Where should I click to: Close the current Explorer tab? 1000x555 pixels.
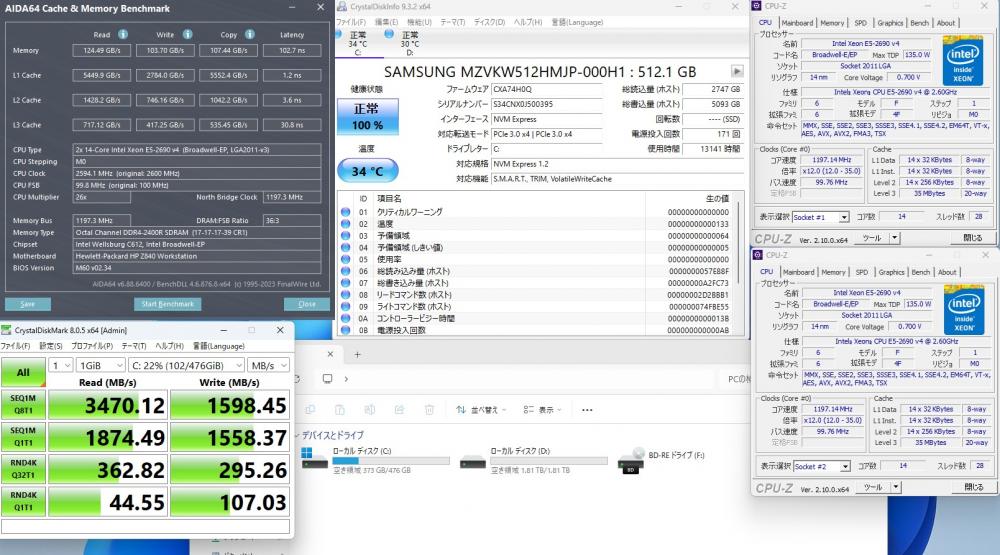pyautogui.click(x=330, y=354)
